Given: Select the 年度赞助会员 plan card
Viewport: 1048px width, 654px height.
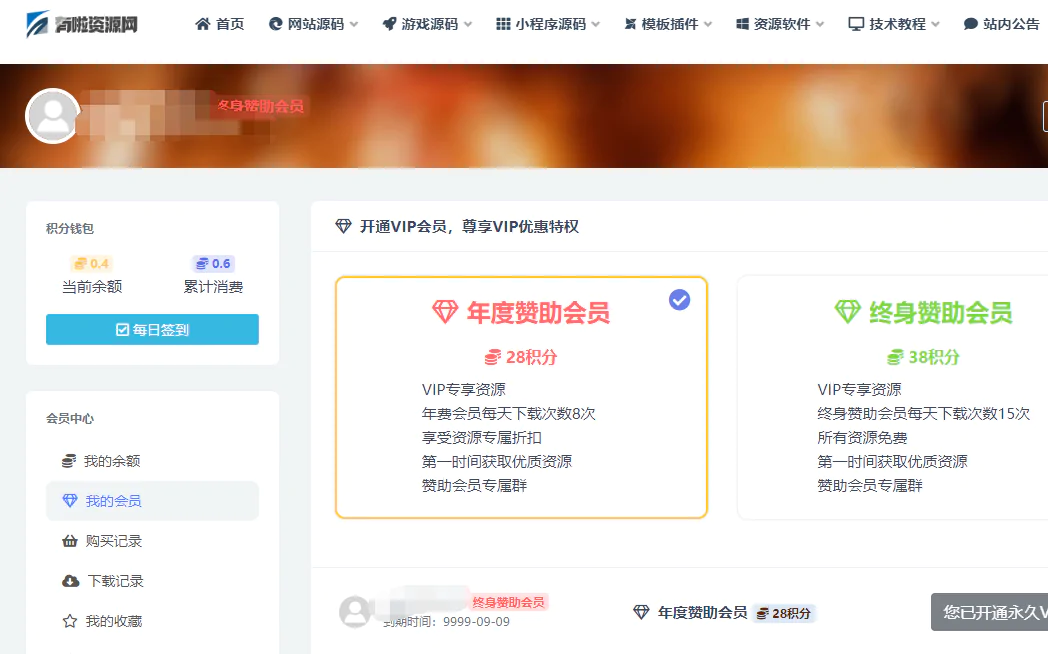Looking at the screenshot, I should [x=521, y=397].
